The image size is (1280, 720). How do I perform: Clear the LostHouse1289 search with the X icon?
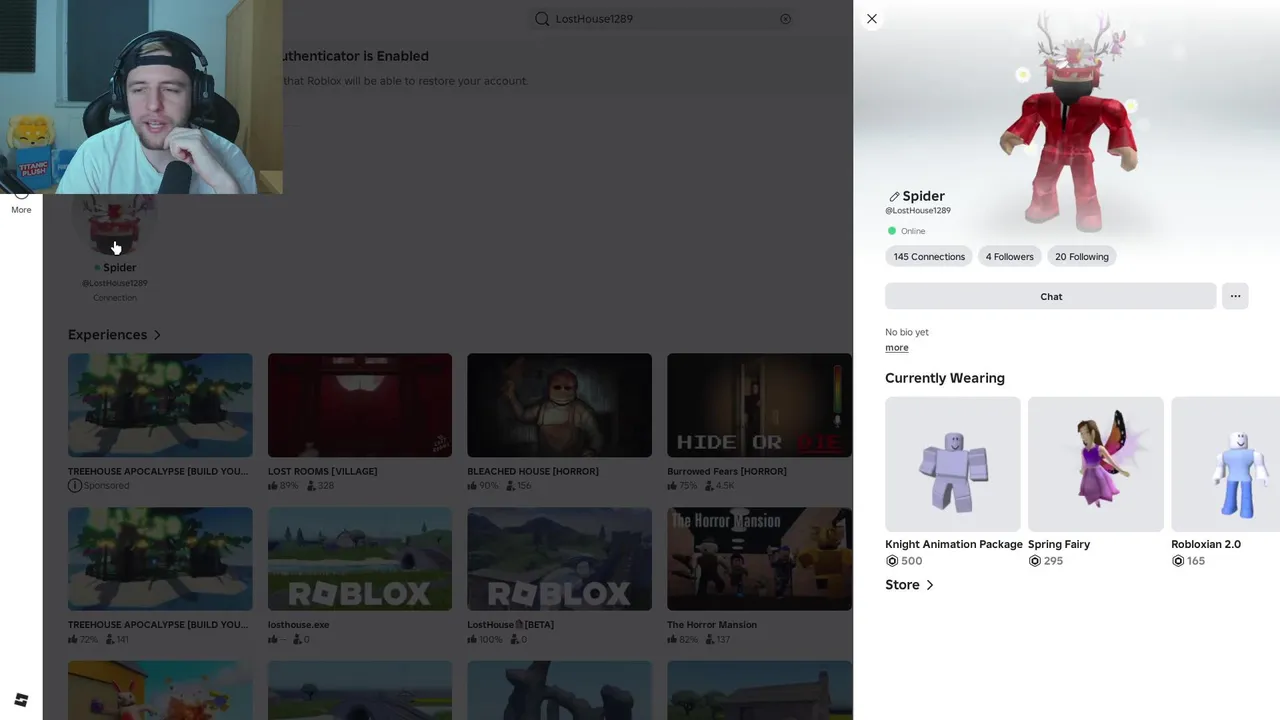[785, 19]
